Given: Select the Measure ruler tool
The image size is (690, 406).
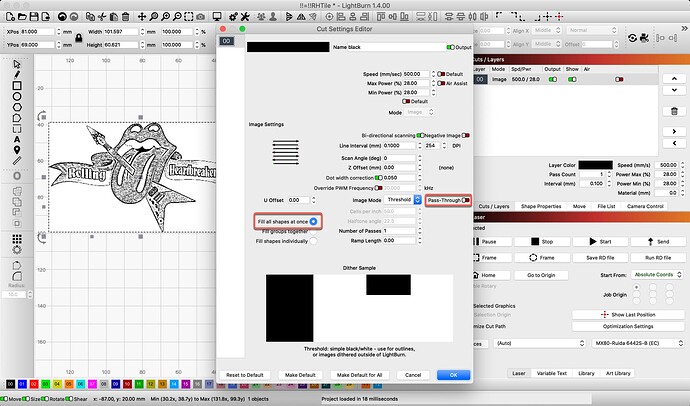Looking at the screenshot, I should pos(17,161).
